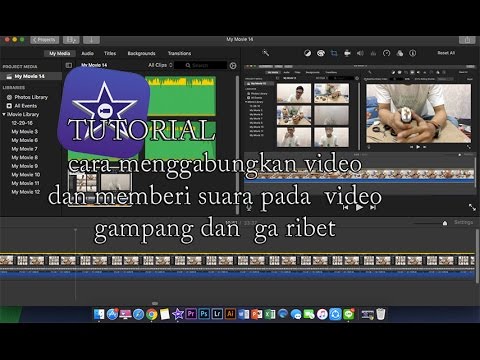The width and height of the screenshot is (480, 360).
Task: Select My Movie 10 event
Action: 26,175
